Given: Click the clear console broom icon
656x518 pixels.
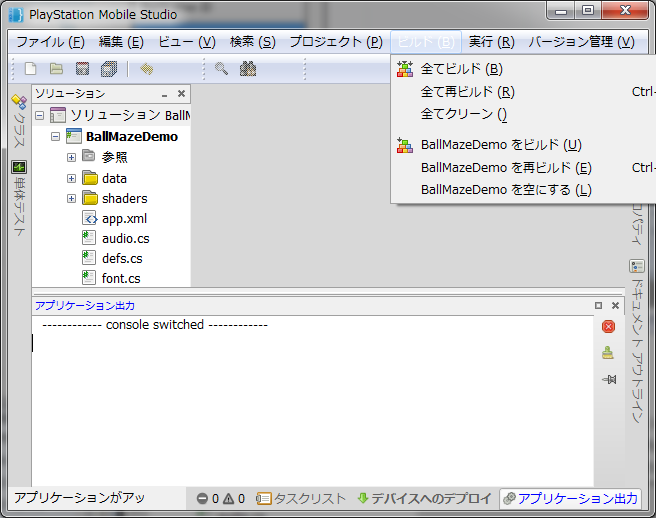Looking at the screenshot, I should (x=608, y=353).
